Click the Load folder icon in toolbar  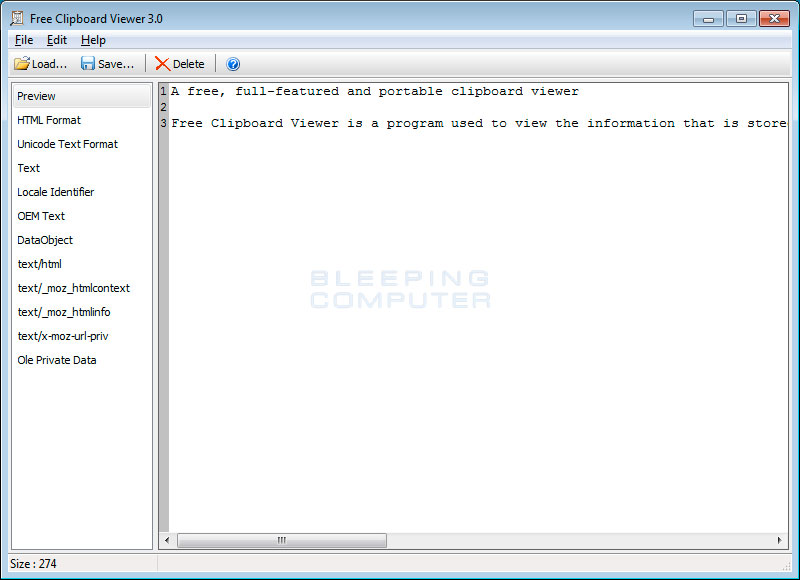click(21, 64)
